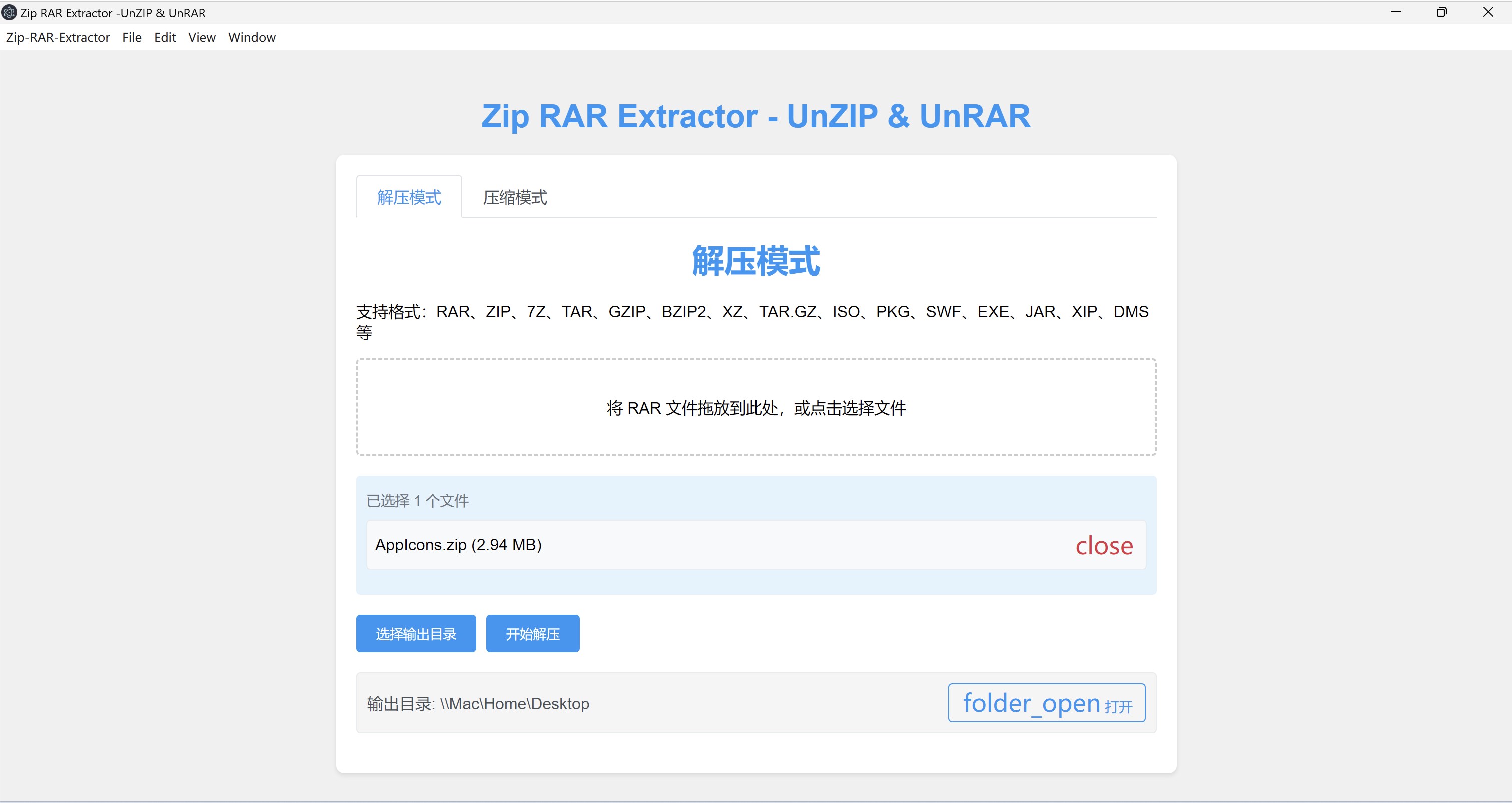The width and height of the screenshot is (1512, 803).
Task: Open the View menu
Action: pos(201,37)
